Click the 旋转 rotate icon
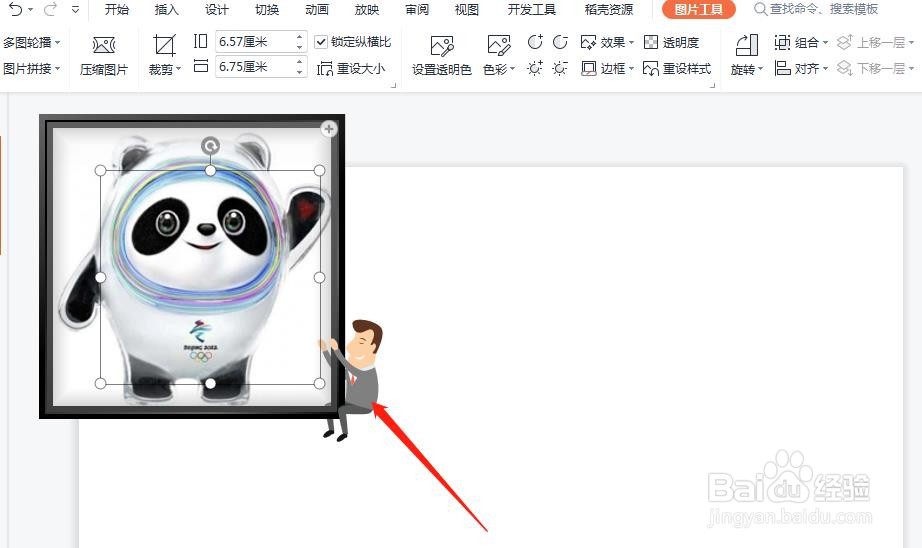This screenshot has width=922, height=548. [x=747, y=45]
